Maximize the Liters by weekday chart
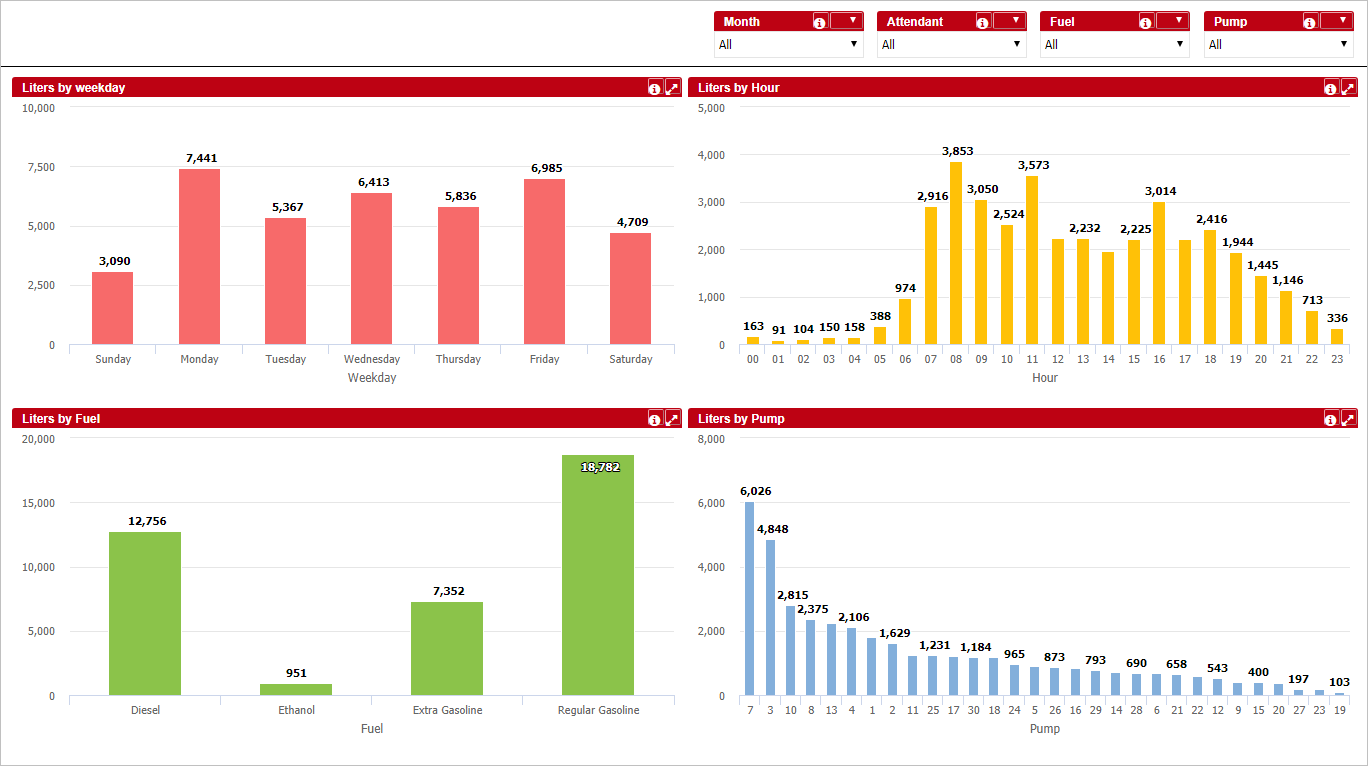The height and width of the screenshot is (766, 1368). pyautogui.click(x=673, y=88)
